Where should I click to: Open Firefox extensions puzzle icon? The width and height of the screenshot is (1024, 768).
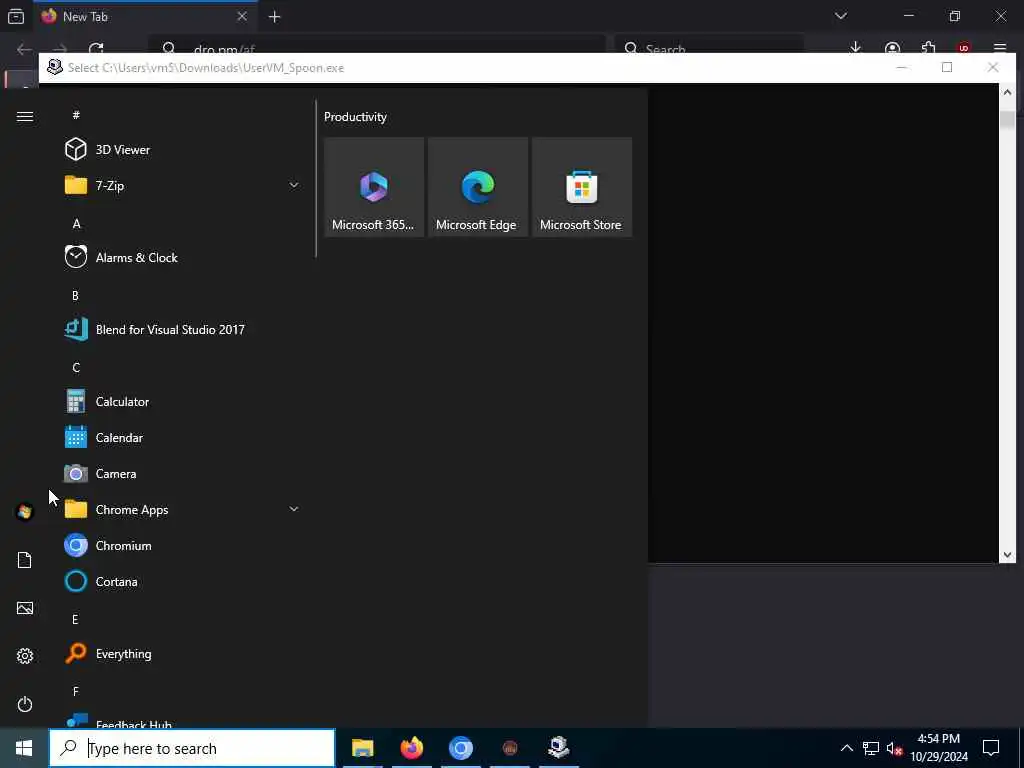click(928, 48)
